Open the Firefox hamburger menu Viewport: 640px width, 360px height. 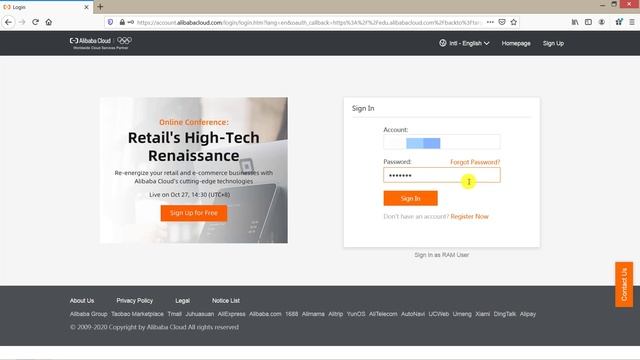632,22
